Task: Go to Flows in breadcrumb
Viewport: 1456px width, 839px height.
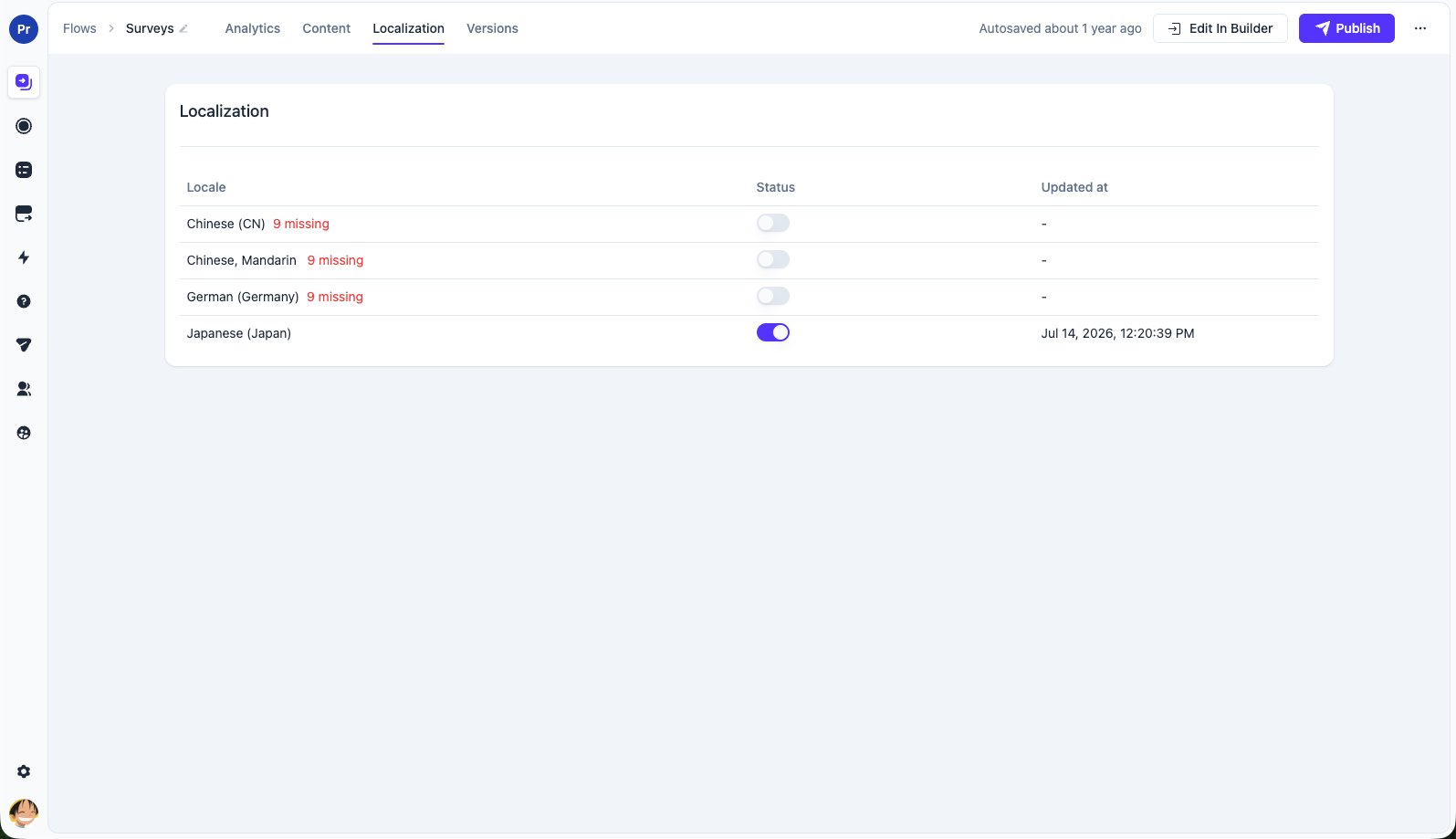Action: tap(79, 28)
